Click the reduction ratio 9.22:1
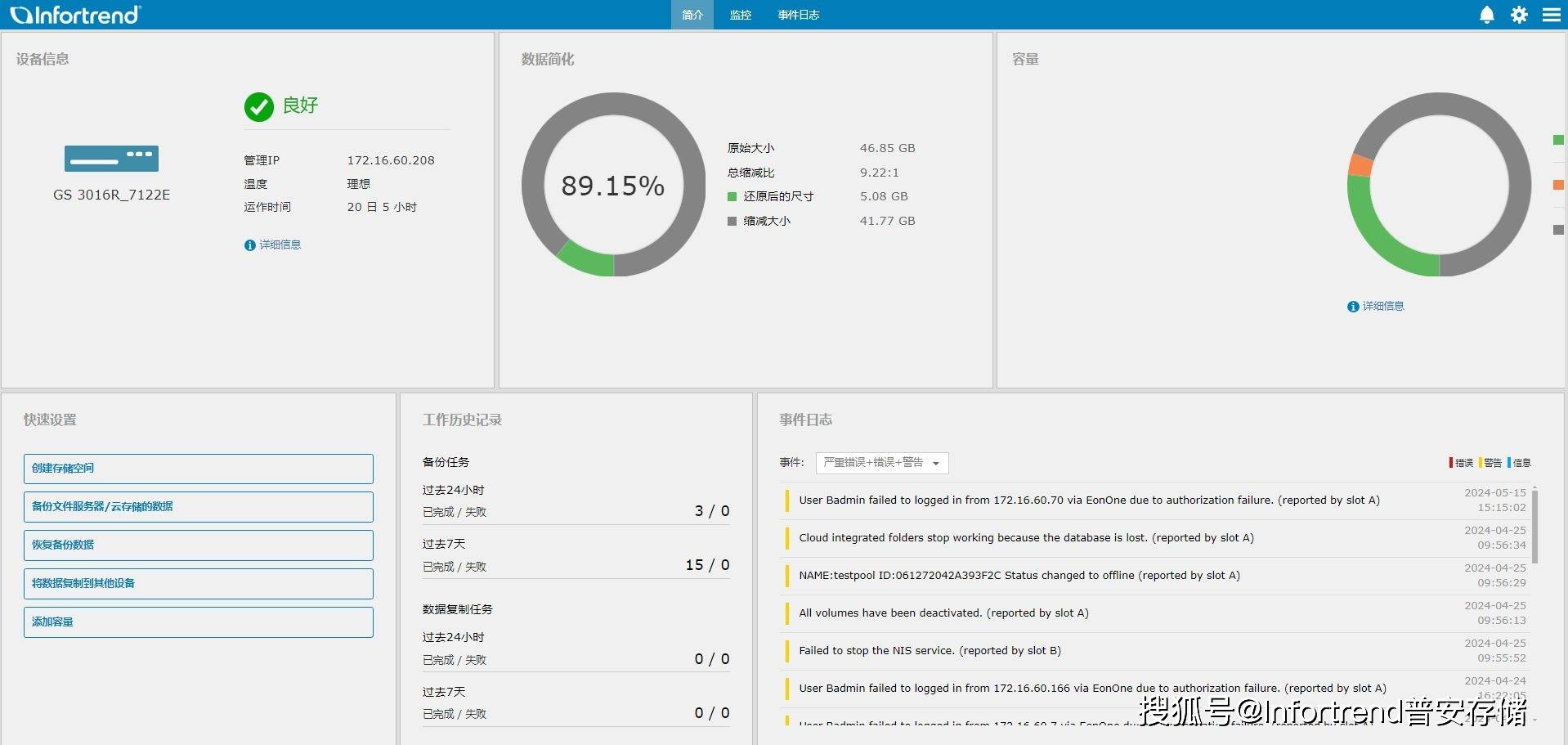The image size is (1568, 745). 879,173
